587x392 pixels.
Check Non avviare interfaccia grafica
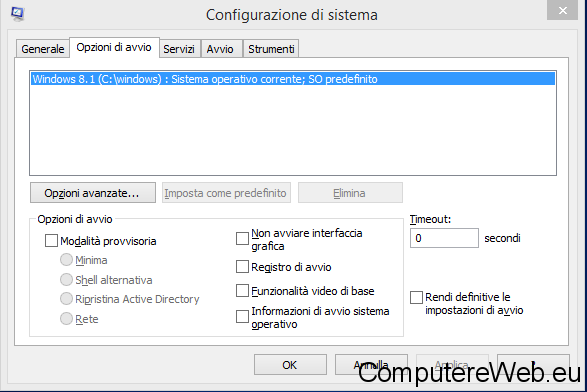pos(242,238)
